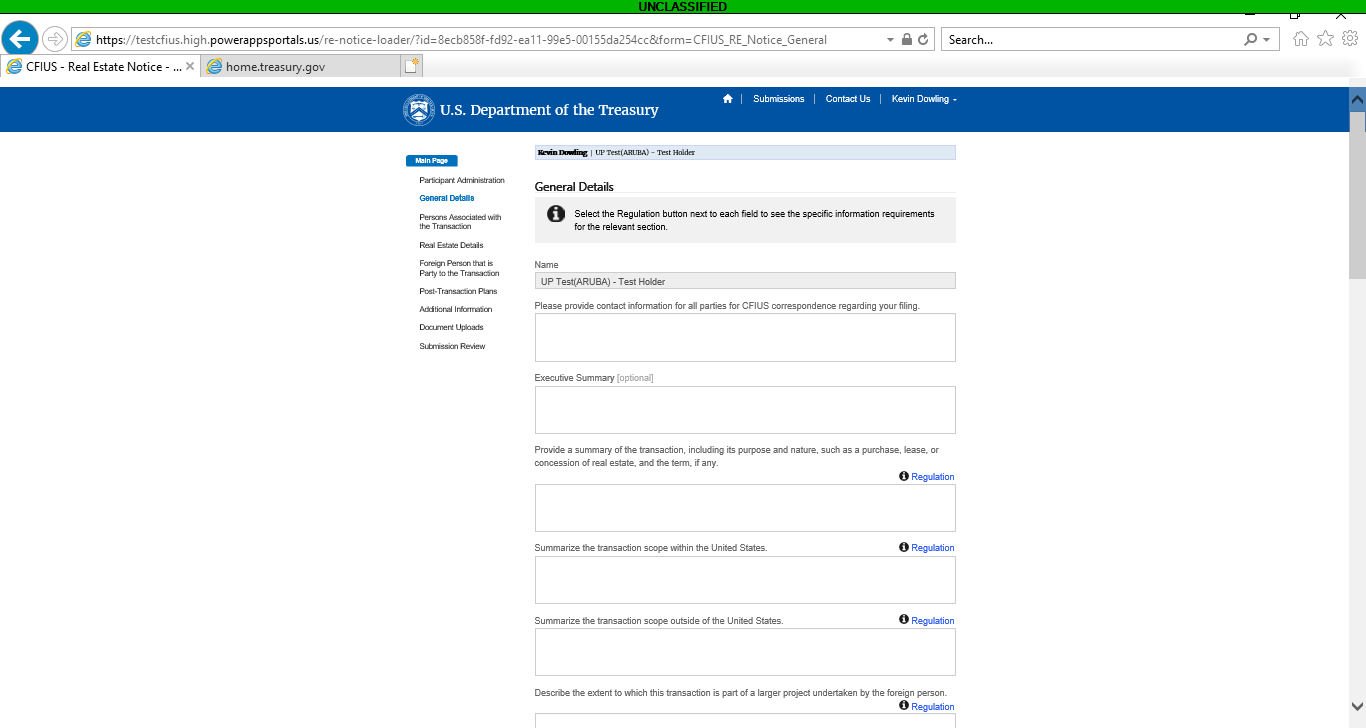Click the UNCLASSIFIED banner text
Image resolution: width=1366 pixels, height=728 pixels.
(683, 7)
